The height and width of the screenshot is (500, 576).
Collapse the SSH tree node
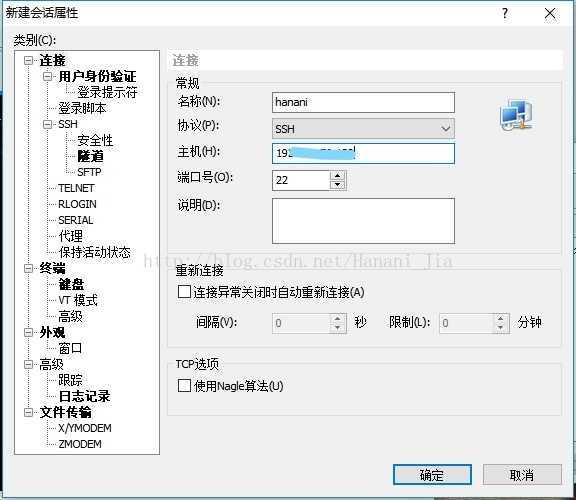(47, 124)
